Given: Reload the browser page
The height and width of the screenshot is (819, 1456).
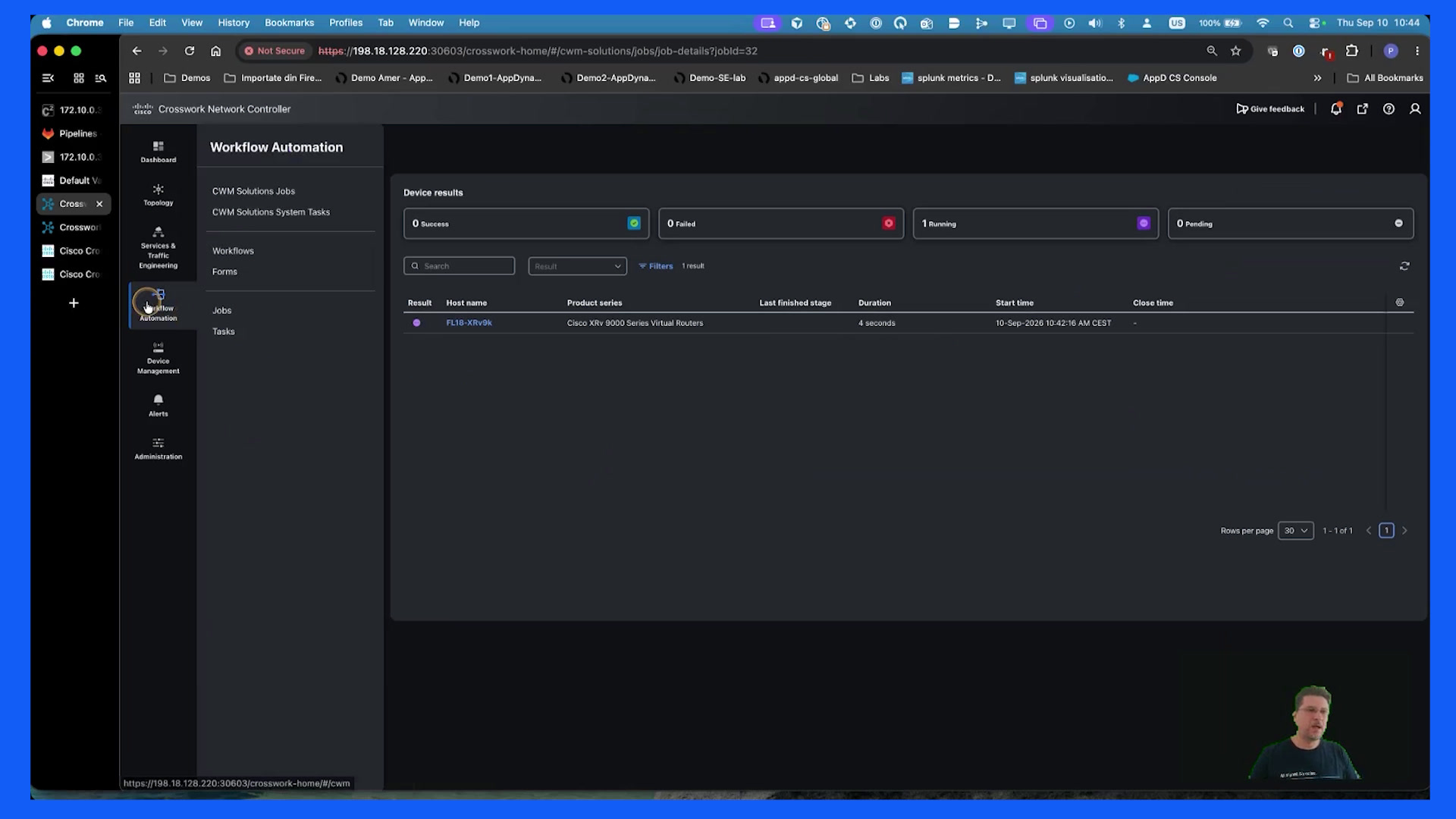Looking at the screenshot, I should tap(190, 51).
